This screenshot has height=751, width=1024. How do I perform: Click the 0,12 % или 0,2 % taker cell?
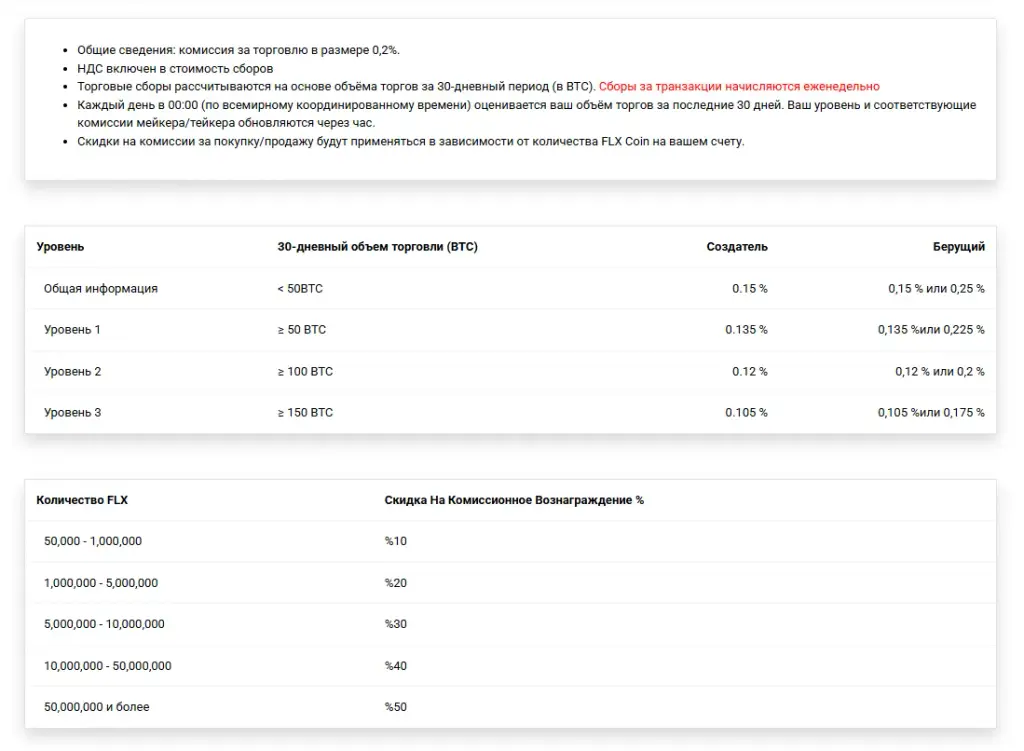pos(939,371)
